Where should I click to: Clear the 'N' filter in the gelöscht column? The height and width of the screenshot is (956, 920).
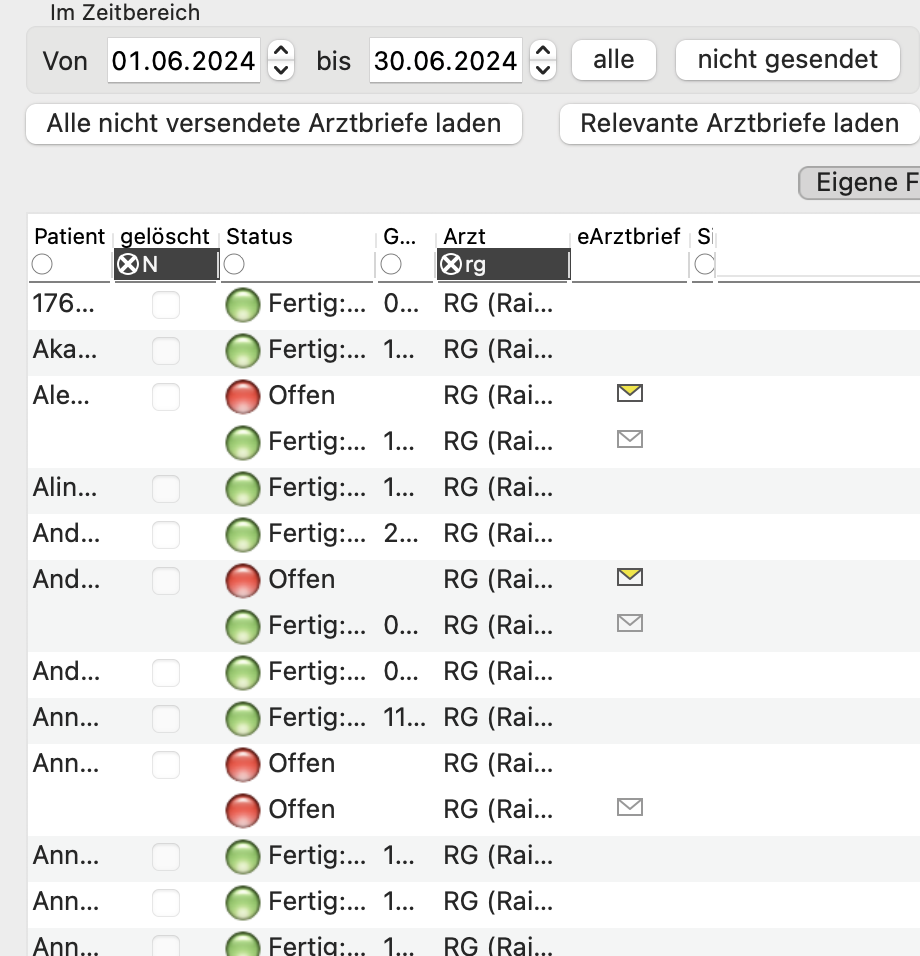pyautogui.click(x=127, y=265)
